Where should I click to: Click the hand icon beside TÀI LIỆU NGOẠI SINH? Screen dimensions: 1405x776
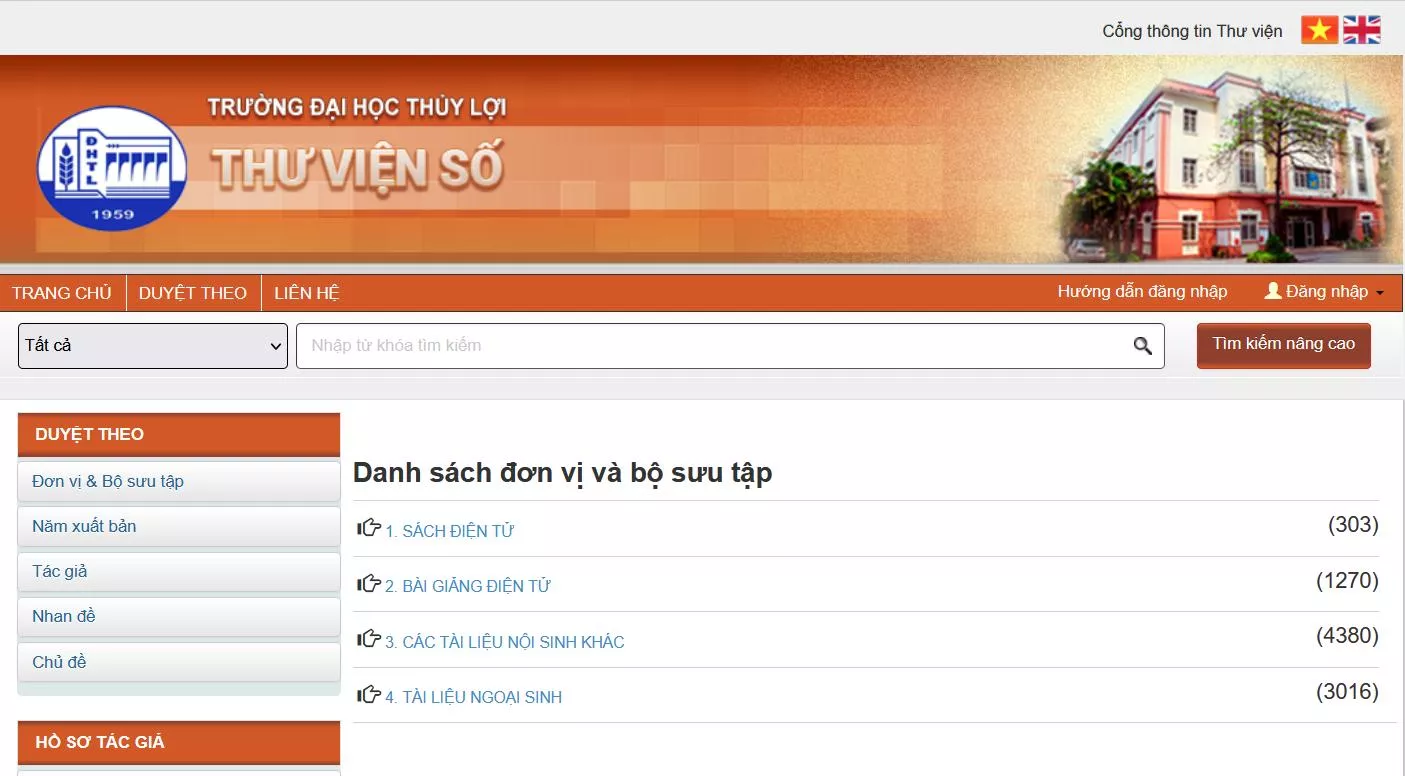(369, 694)
